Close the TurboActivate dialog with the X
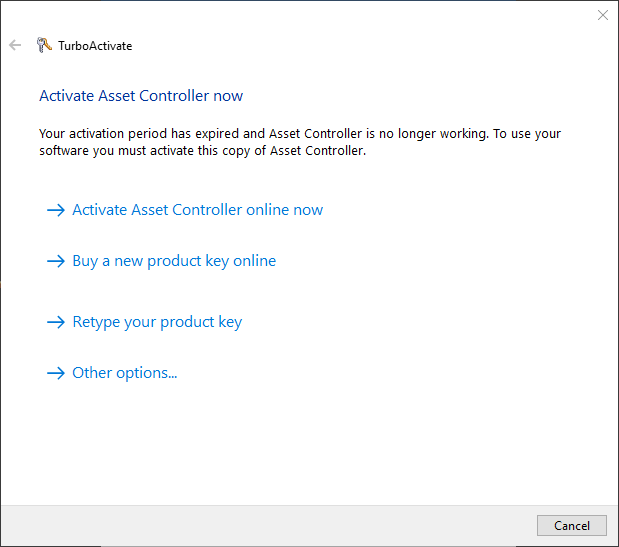The height and width of the screenshot is (547, 619). click(603, 15)
